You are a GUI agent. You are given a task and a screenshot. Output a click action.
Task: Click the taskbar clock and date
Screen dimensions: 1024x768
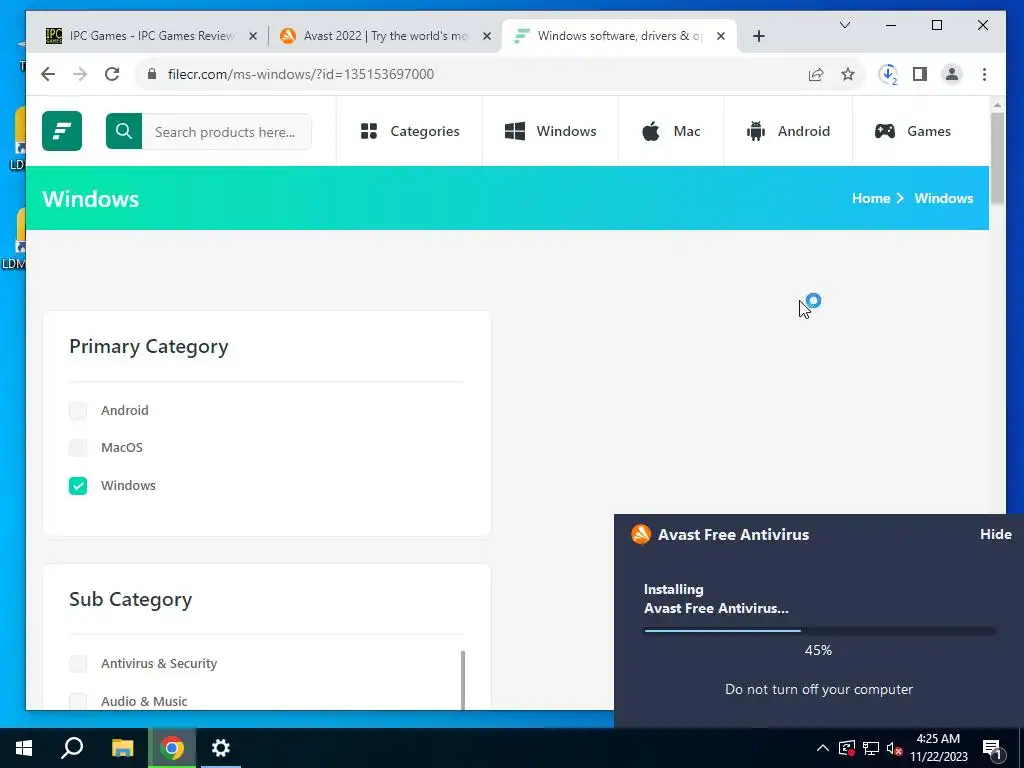938,748
